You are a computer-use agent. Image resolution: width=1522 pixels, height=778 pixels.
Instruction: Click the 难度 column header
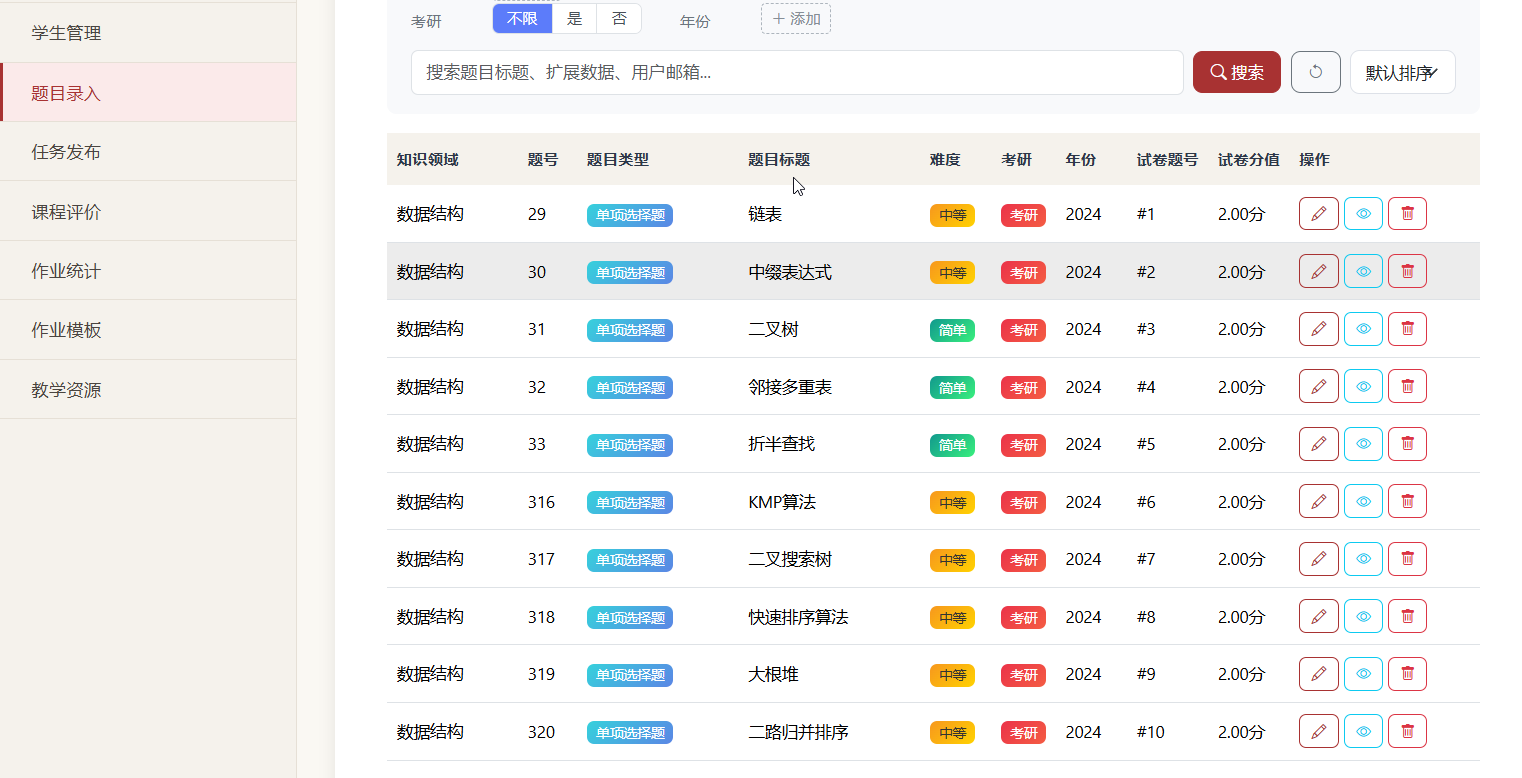pos(945,160)
